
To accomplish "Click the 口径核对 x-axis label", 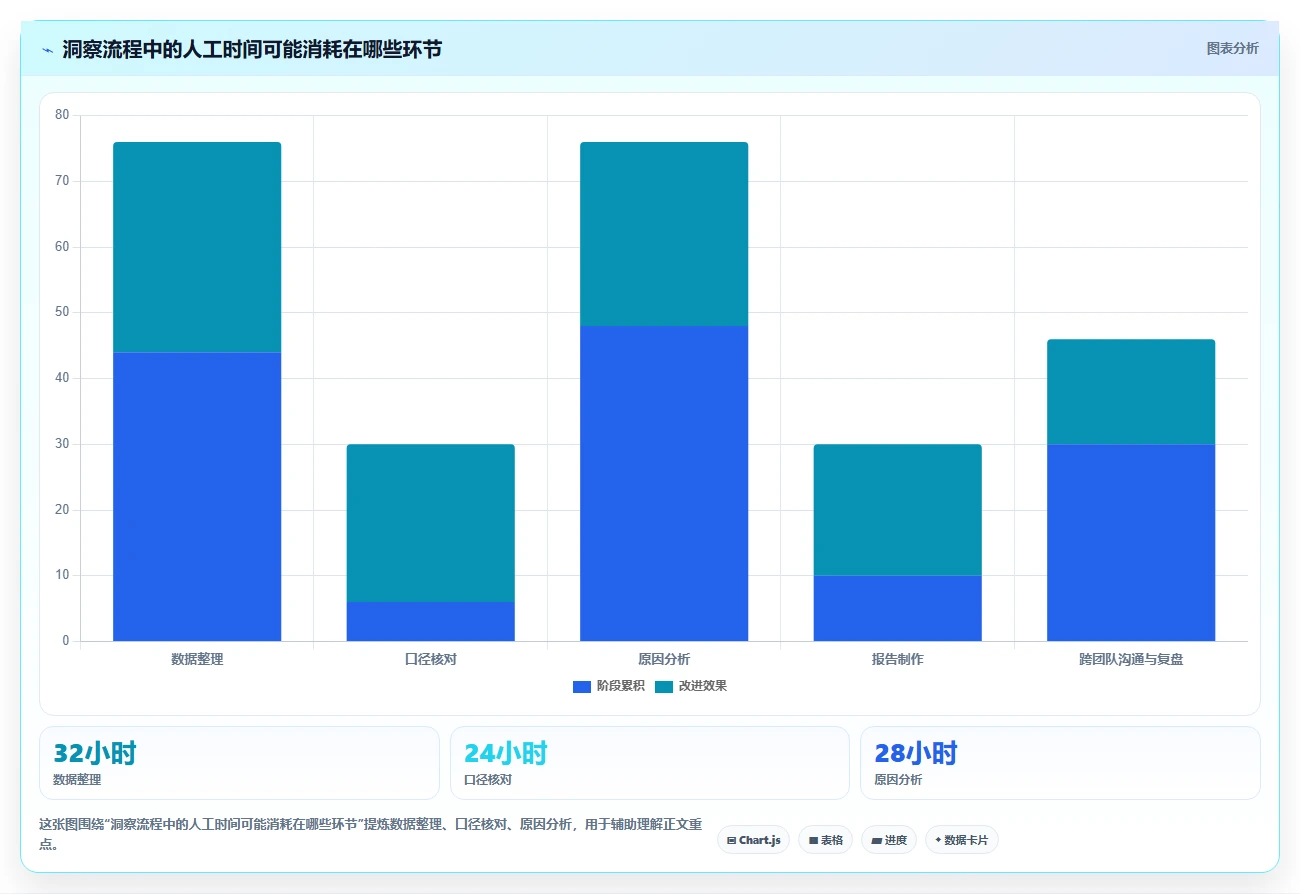I will (x=431, y=659).
